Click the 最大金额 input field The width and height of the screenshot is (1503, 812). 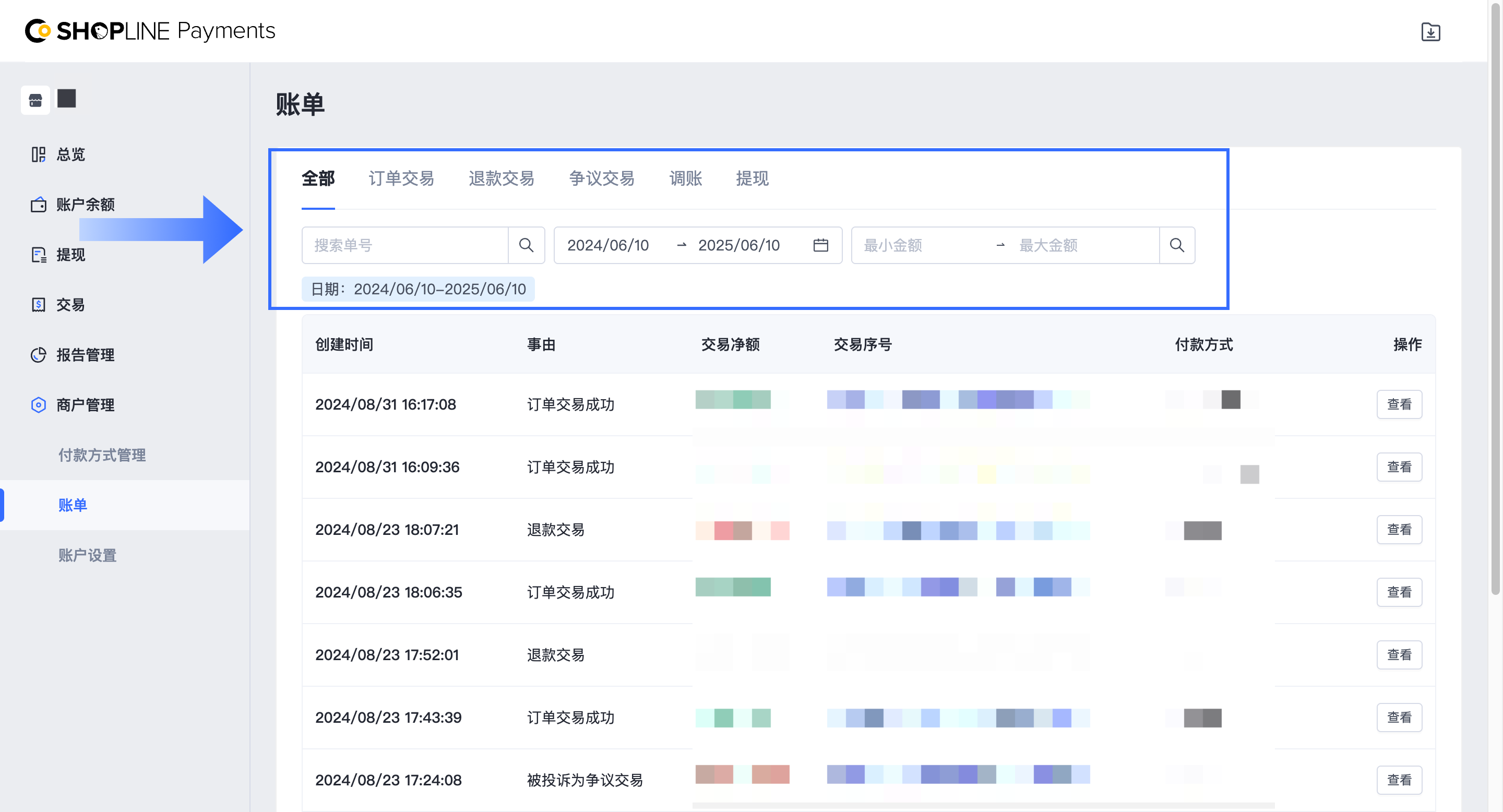tap(1048, 245)
